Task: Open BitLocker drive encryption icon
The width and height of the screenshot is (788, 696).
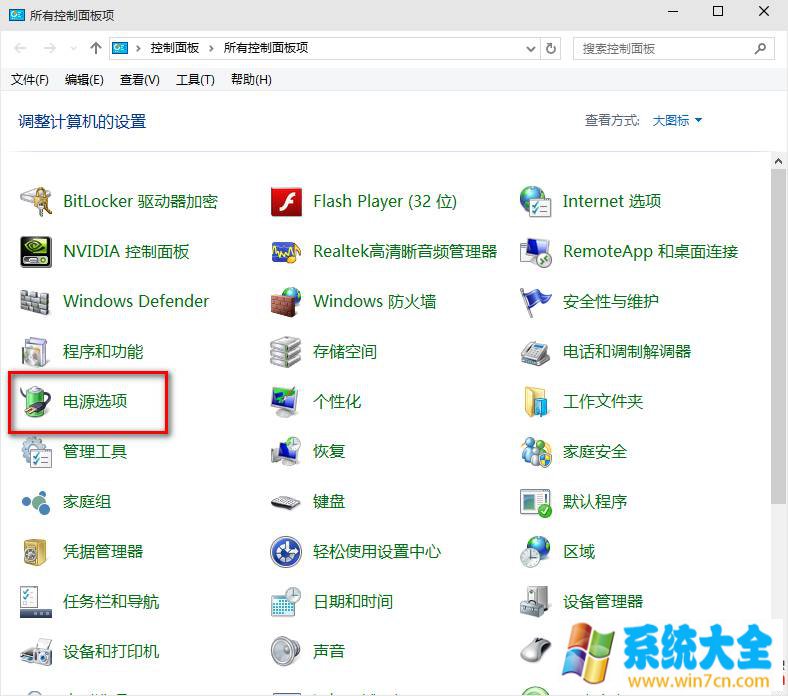Action: pyautogui.click(x=36, y=202)
